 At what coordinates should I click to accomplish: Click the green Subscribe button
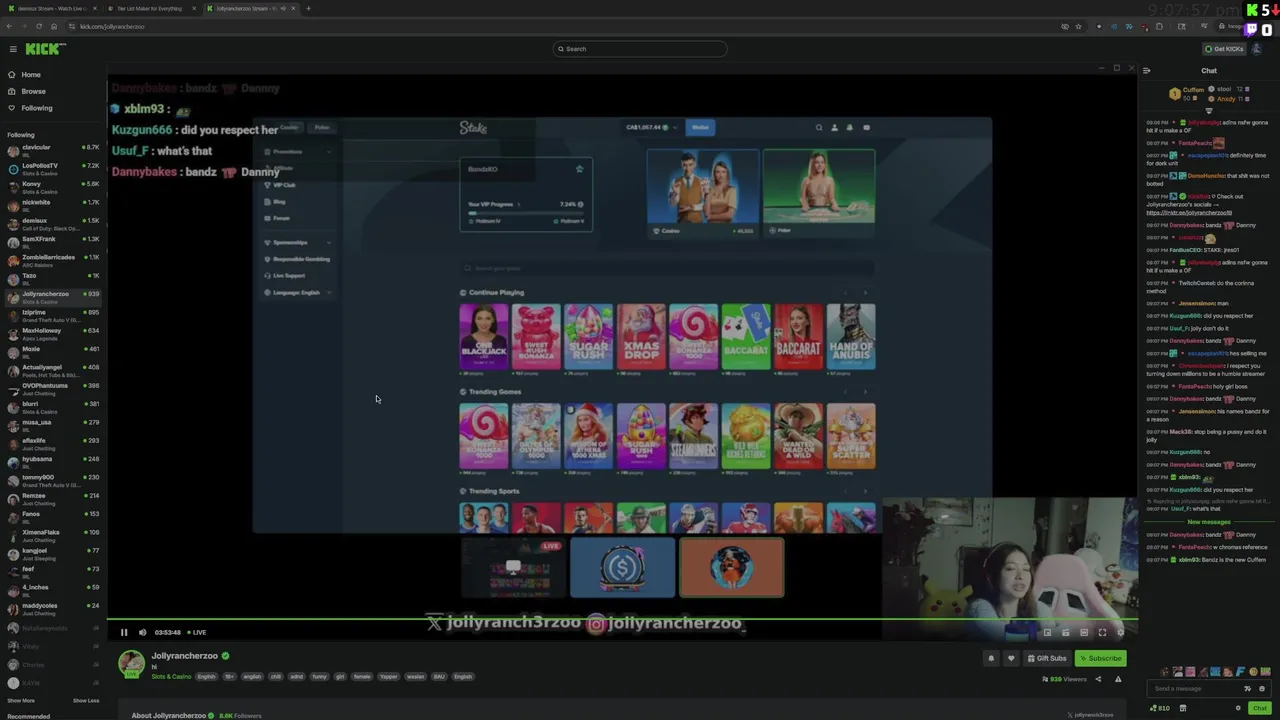point(1100,658)
